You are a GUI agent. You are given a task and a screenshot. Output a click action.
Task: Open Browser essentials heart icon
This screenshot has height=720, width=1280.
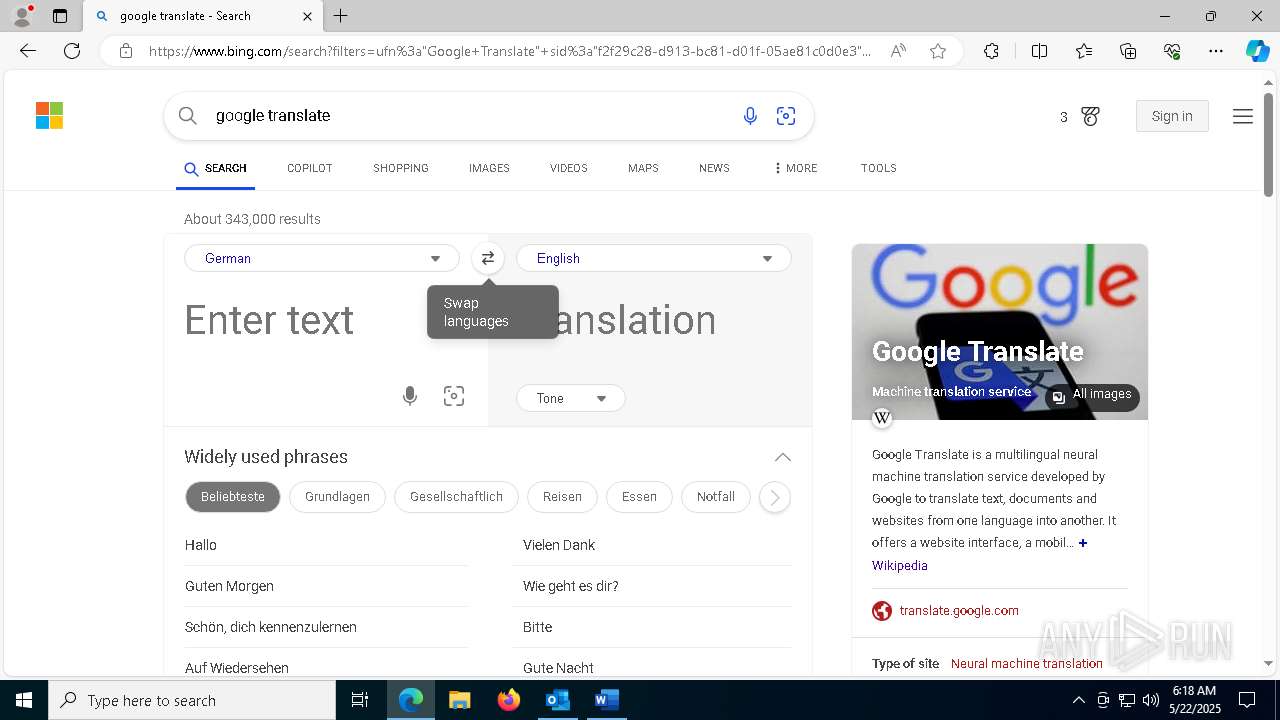1172,51
